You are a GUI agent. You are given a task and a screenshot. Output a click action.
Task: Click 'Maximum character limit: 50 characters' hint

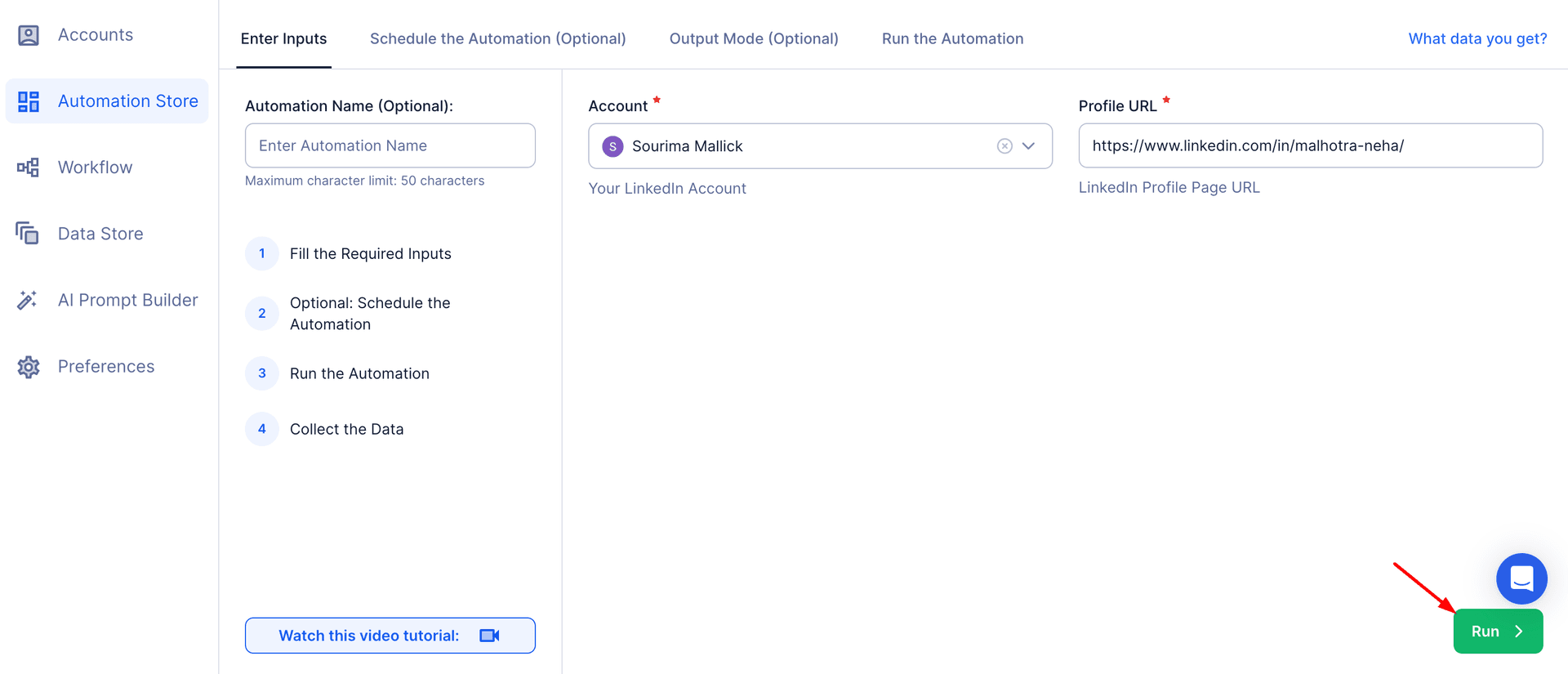click(364, 181)
